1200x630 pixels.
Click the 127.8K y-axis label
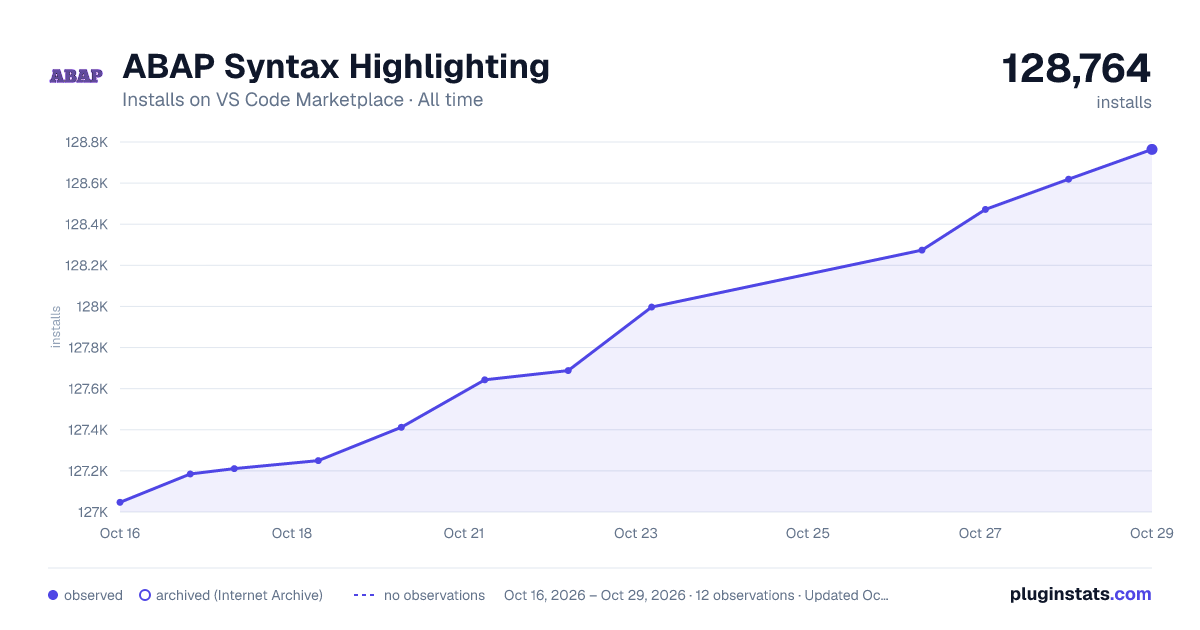click(87, 348)
